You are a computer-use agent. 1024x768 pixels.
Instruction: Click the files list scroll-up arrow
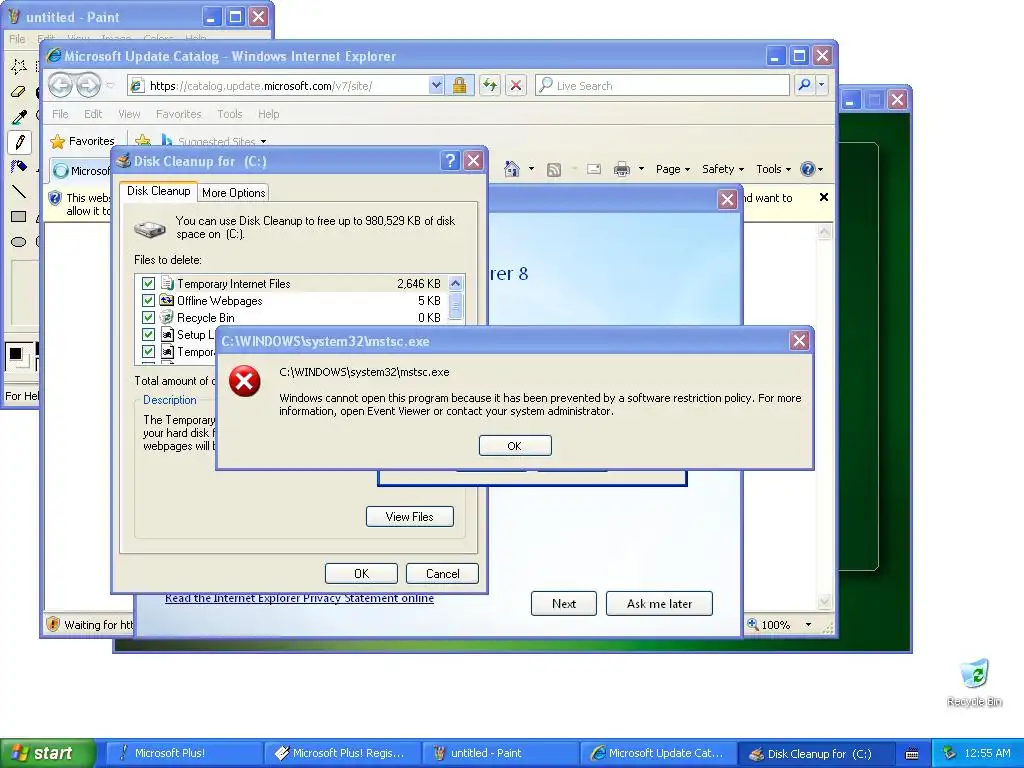(x=456, y=283)
